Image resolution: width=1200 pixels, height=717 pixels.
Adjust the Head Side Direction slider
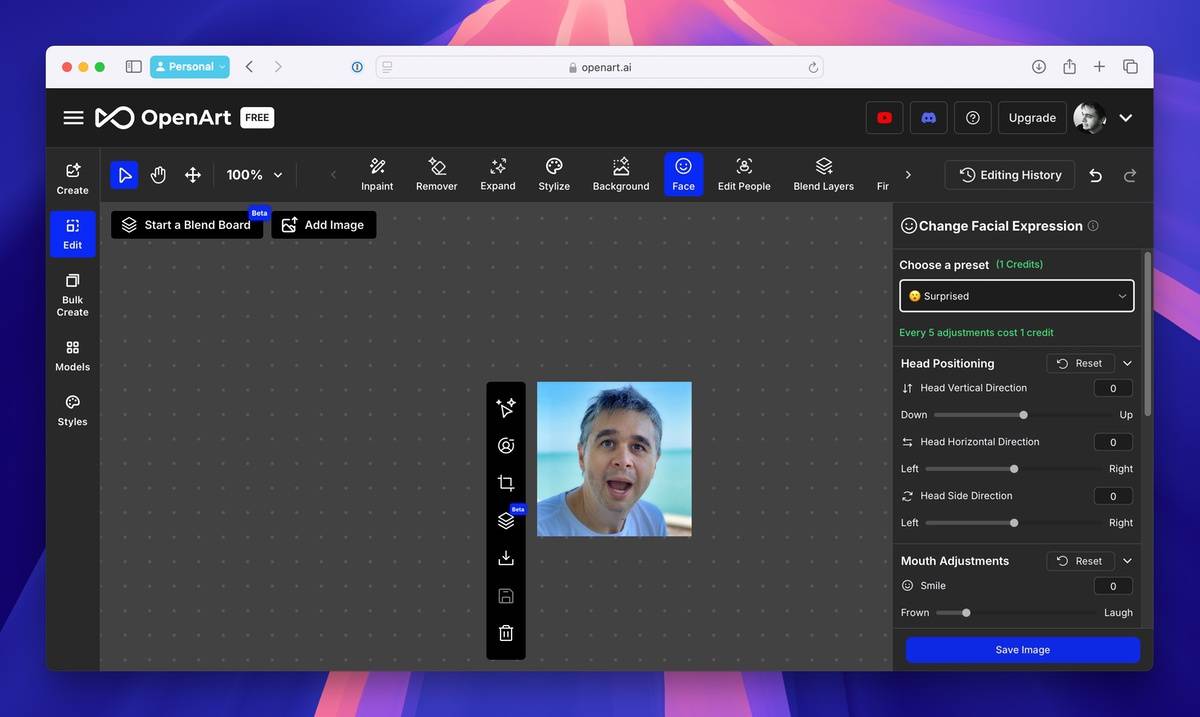click(x=1014, y=523)
